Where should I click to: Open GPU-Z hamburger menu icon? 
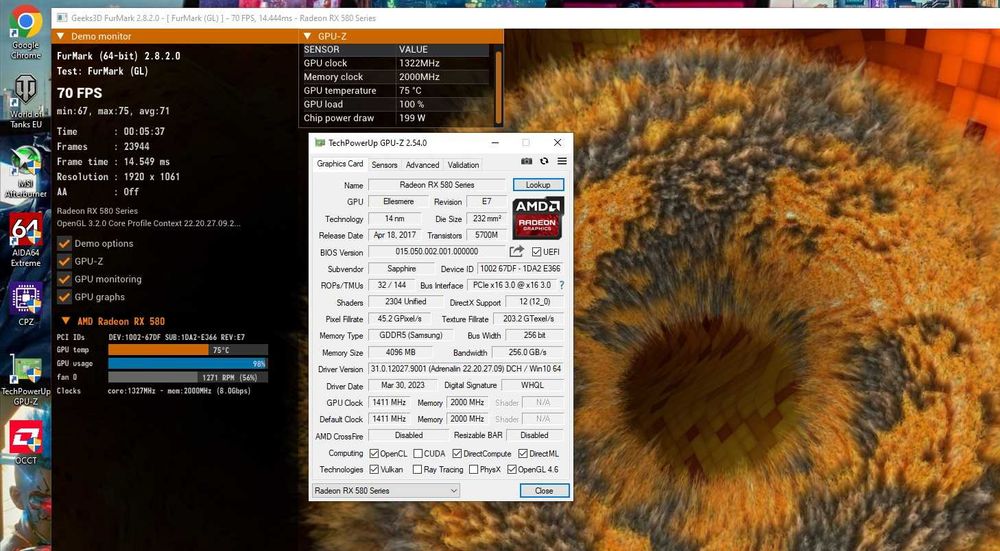562,161
